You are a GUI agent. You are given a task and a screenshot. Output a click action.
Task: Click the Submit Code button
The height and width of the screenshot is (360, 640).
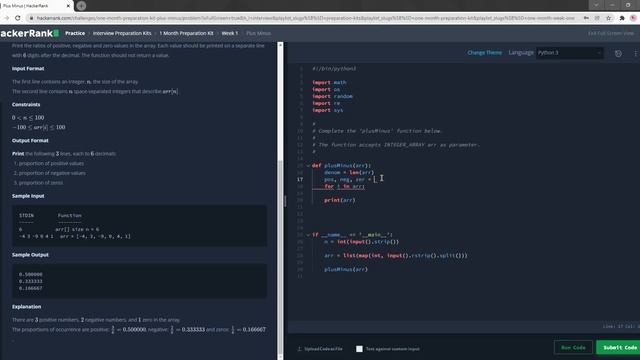(x=619, y=347)
